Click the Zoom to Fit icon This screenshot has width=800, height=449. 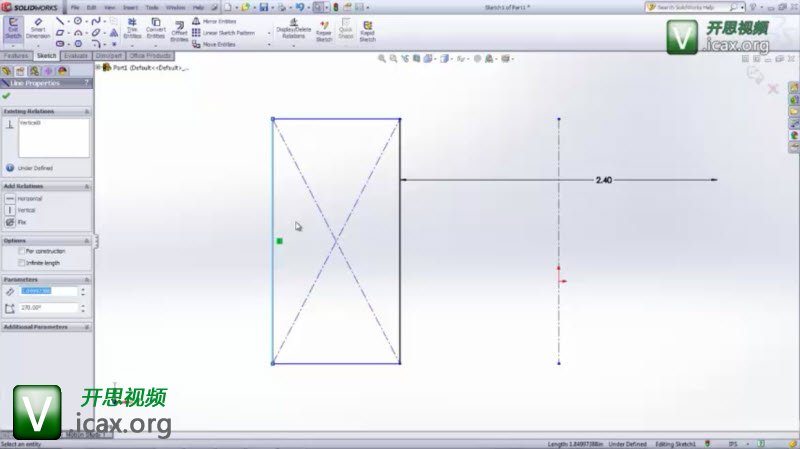point(382,59)
